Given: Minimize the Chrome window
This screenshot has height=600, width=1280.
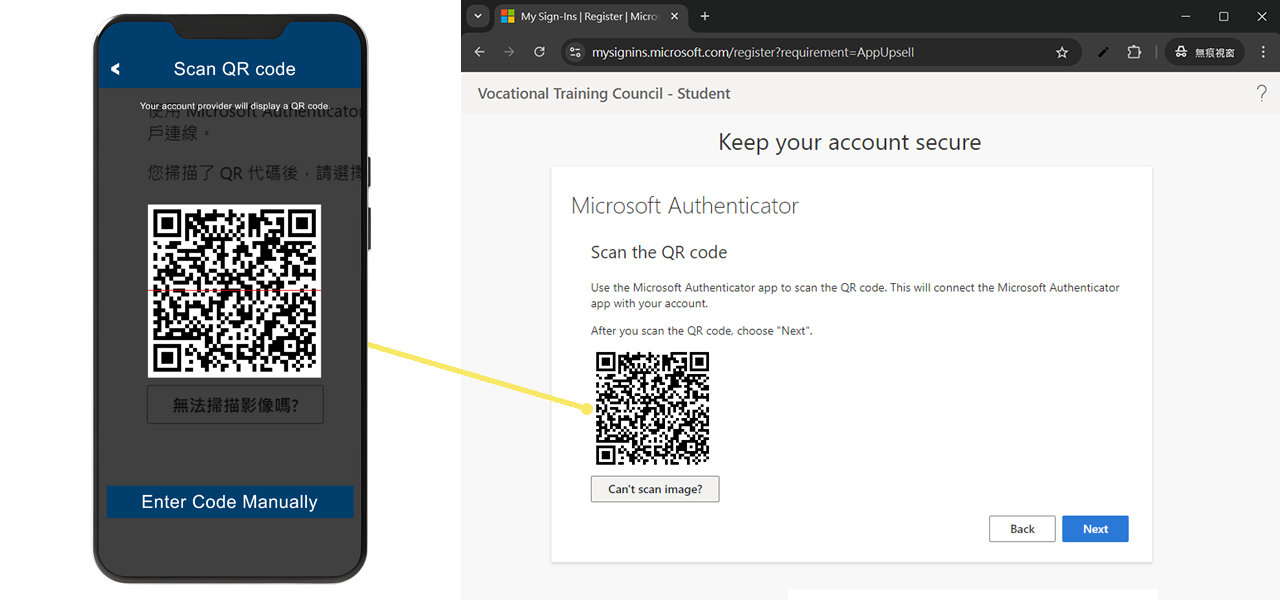Looking at the screenshot, I should 1186,17.
